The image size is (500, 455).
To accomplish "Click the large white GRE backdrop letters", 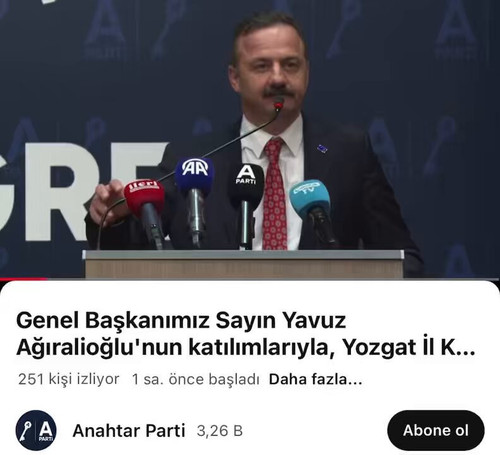I will (83, 192).
